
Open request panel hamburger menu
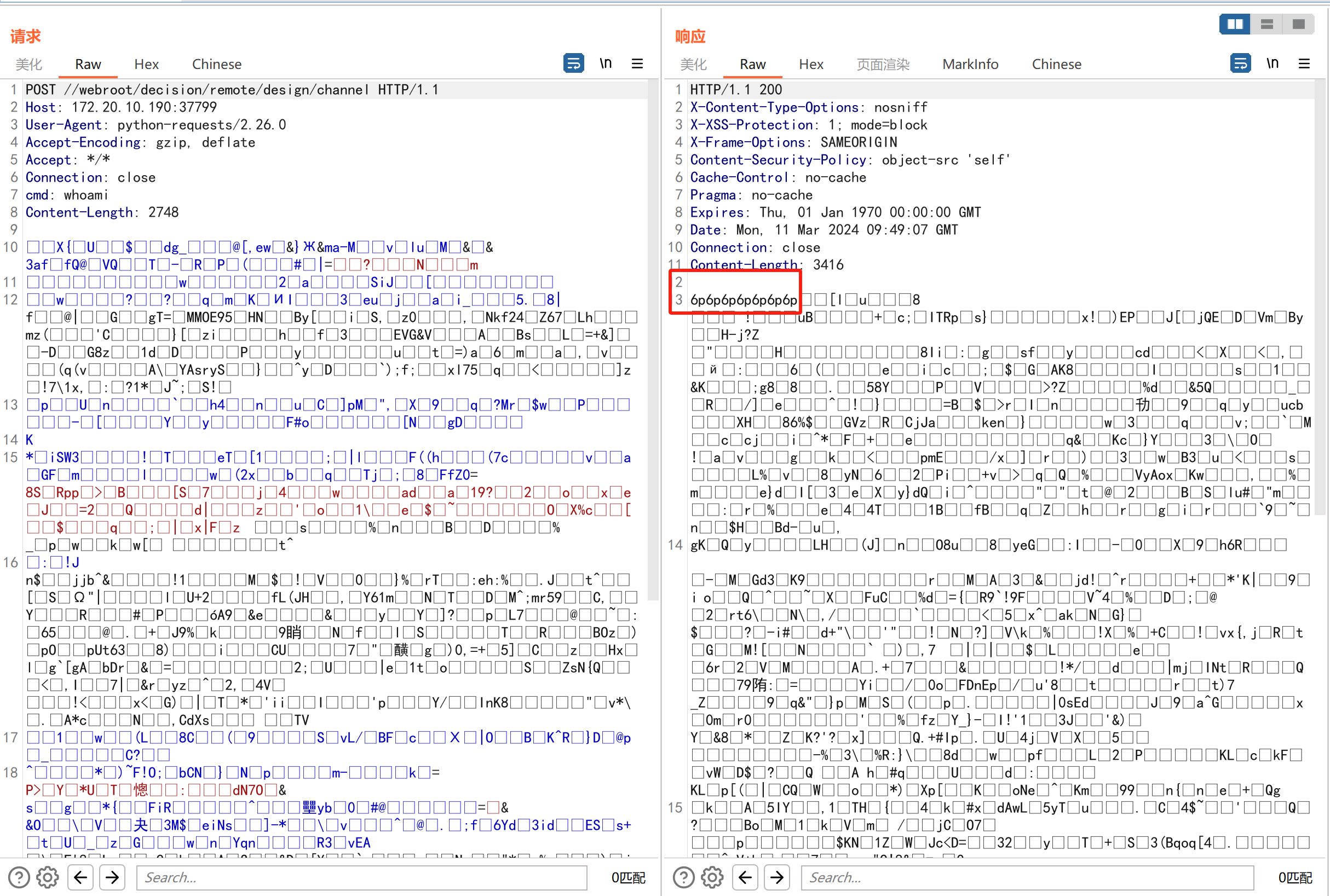tap(637, 63)
